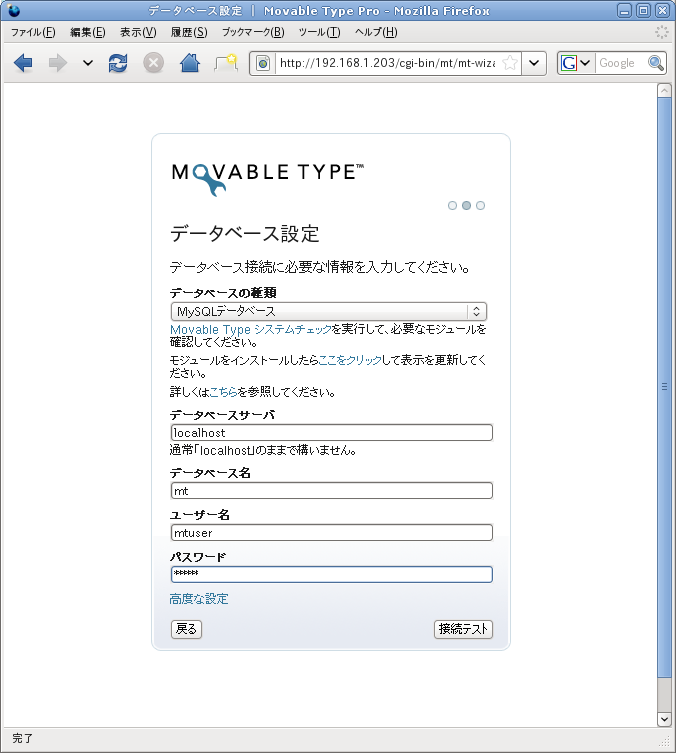Click the Firefox window icon in title bar
The height and width of the screenshot is (753, 676).
(x=13, y=11)
